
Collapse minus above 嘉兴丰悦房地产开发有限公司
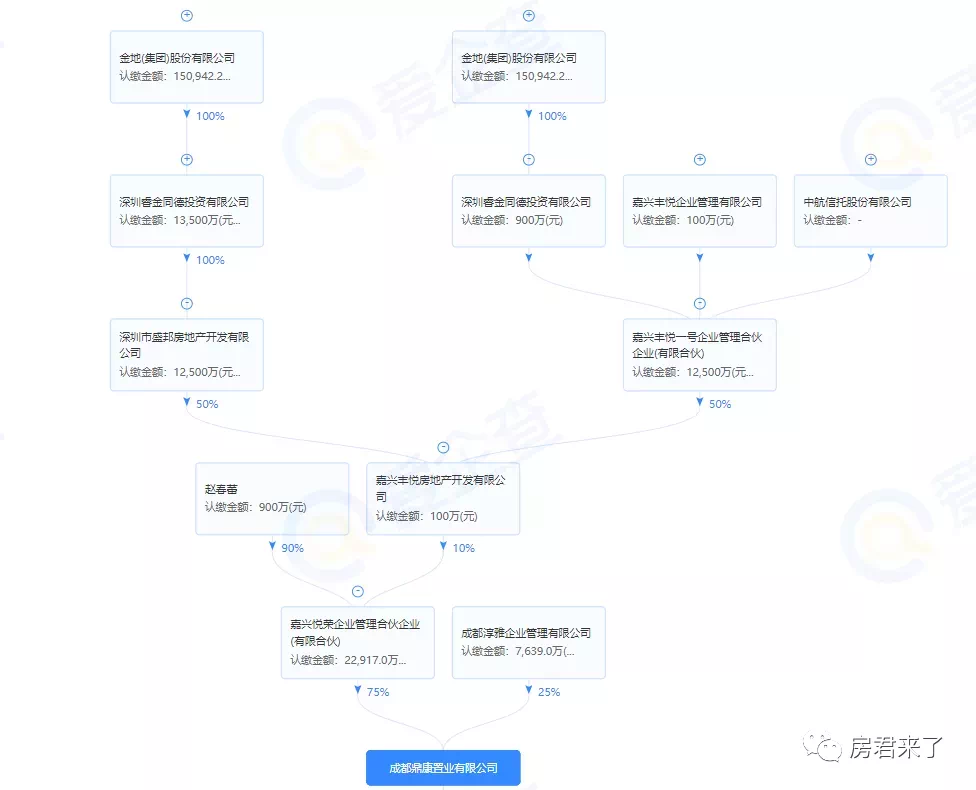point(443,447)
